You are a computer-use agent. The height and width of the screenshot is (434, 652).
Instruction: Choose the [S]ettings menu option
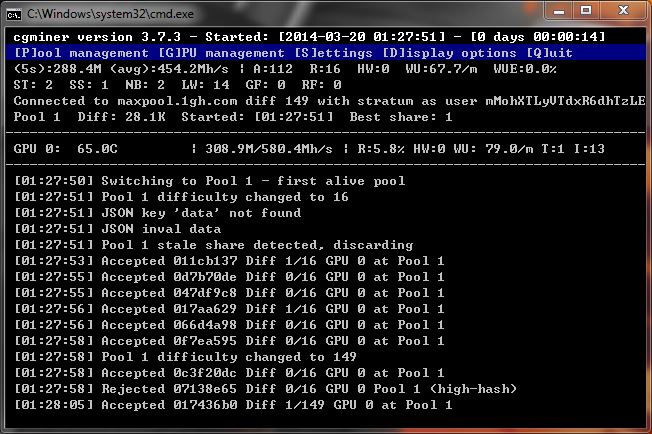[333, 53]
